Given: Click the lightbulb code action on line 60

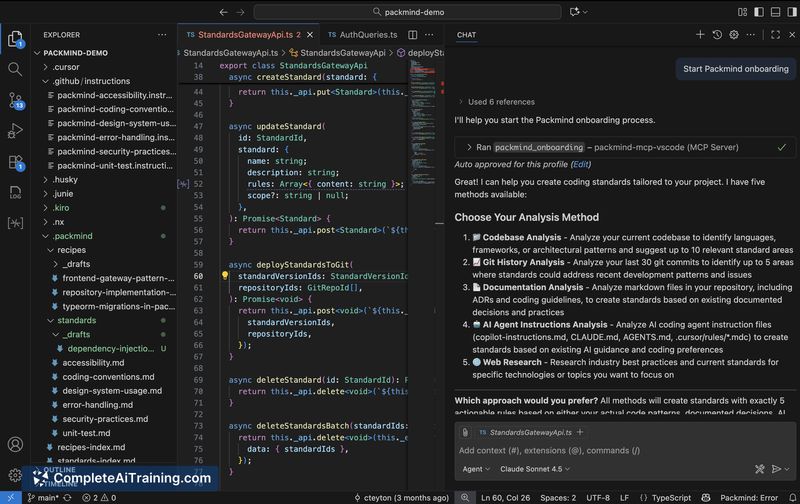Looking at the screenshot, I should (224, 275).
